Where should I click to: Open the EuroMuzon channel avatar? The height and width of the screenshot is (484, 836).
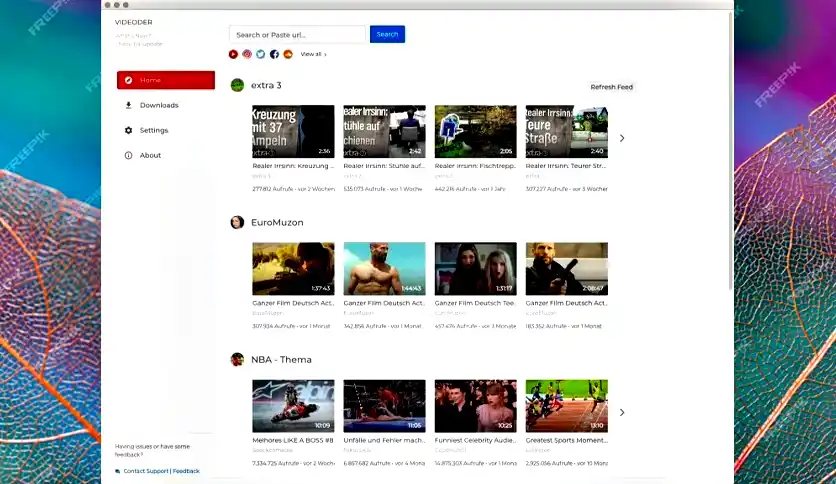(x=237, y=222)
